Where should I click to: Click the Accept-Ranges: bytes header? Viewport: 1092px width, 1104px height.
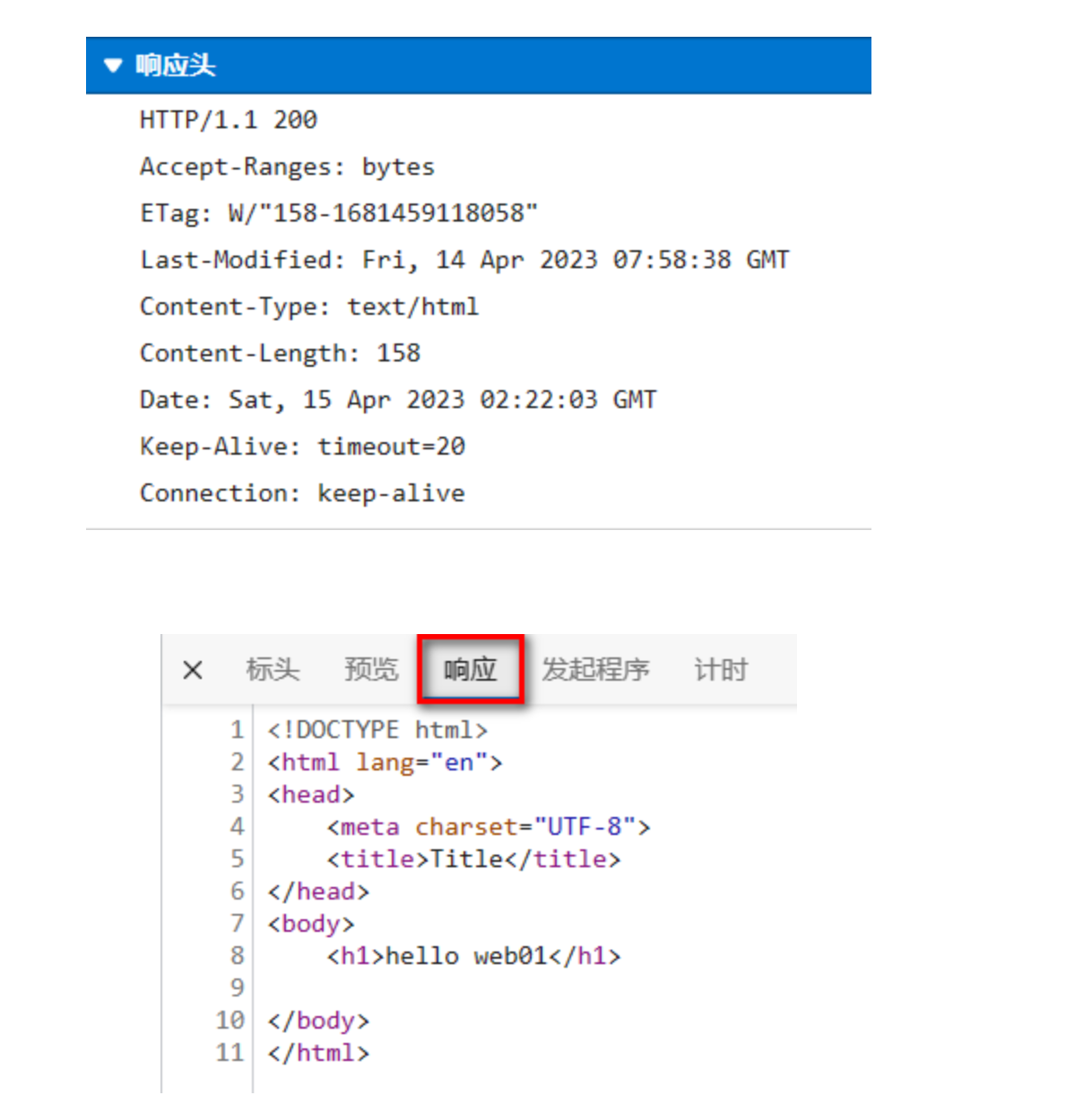click(287, 167)
